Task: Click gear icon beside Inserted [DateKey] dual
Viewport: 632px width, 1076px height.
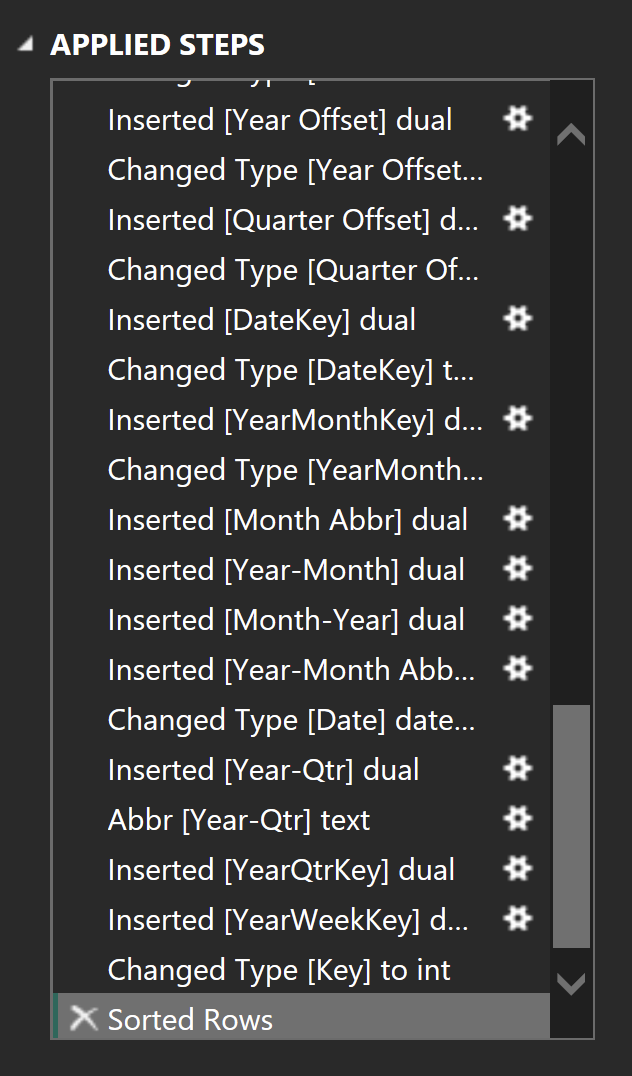Action: pos(517,319)
